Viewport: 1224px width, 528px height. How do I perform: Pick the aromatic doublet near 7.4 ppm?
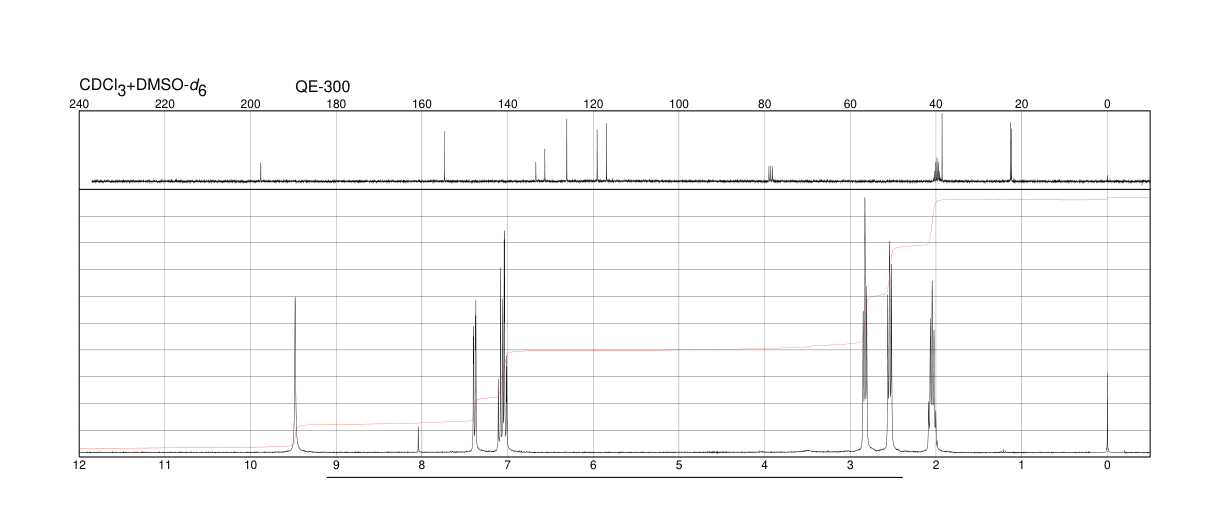pyautogui.click(x=475, y=375)
